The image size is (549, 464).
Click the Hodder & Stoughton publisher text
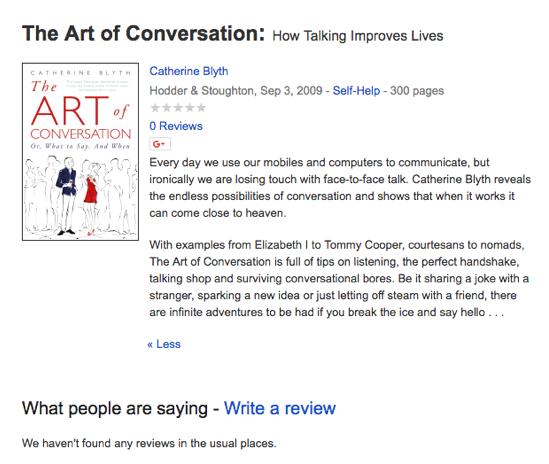[201, 91]
